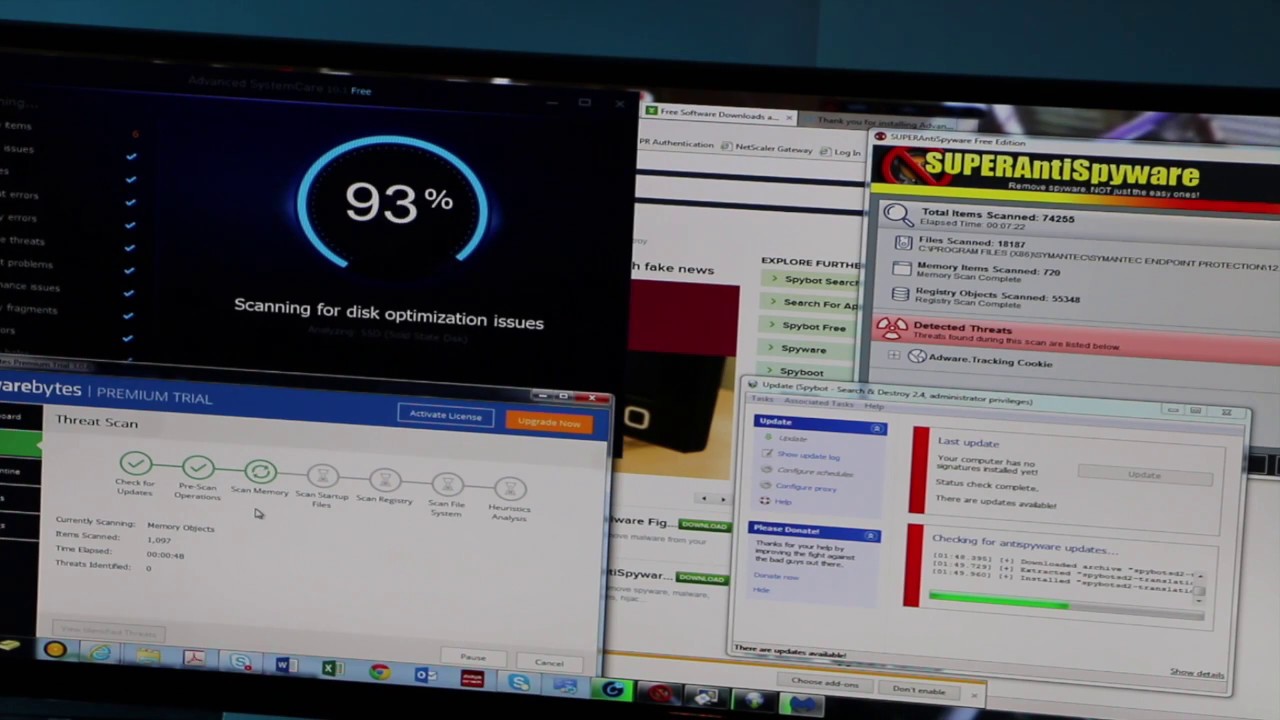Open NetScaler Gateway bookmark
Image resolution: width=1280 pixels, height=720 pixels.
click(x=767, y=149)
